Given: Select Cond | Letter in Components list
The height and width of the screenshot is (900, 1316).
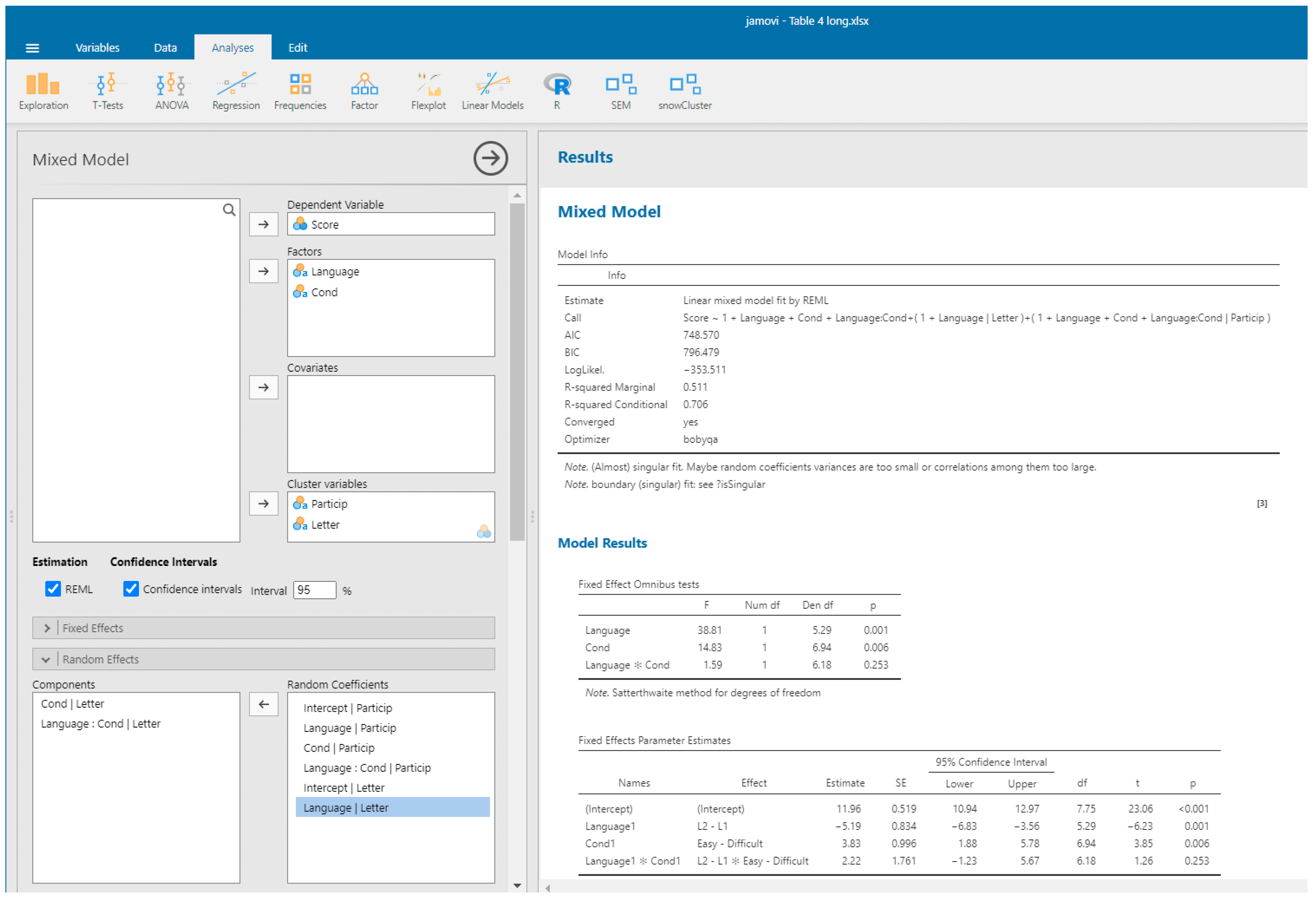Looking at the screenshot, I should point(72,703).
